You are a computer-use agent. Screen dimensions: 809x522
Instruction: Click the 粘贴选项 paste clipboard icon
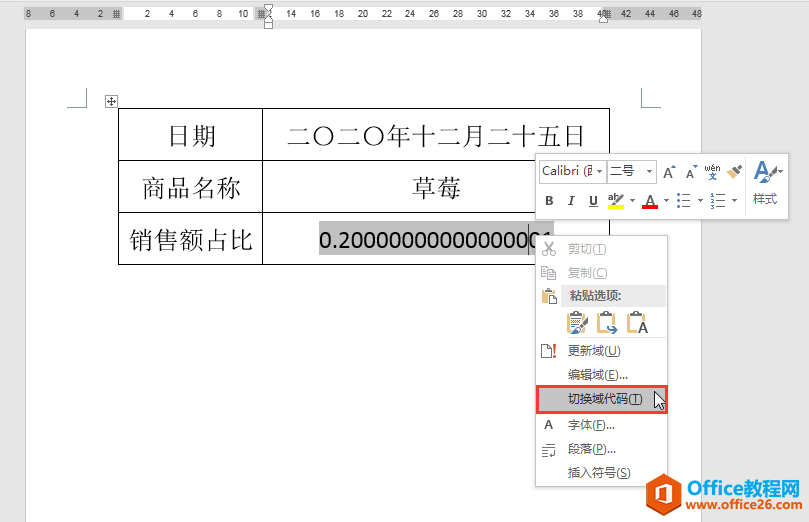point(549,296)
